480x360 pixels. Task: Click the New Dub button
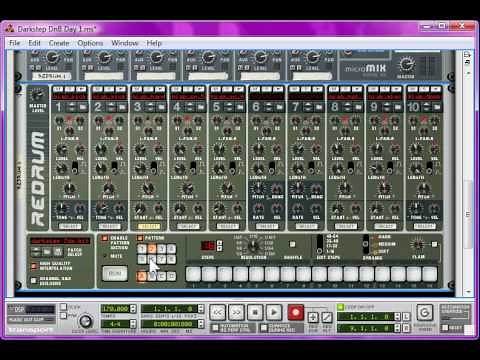(x=313, y=317)
